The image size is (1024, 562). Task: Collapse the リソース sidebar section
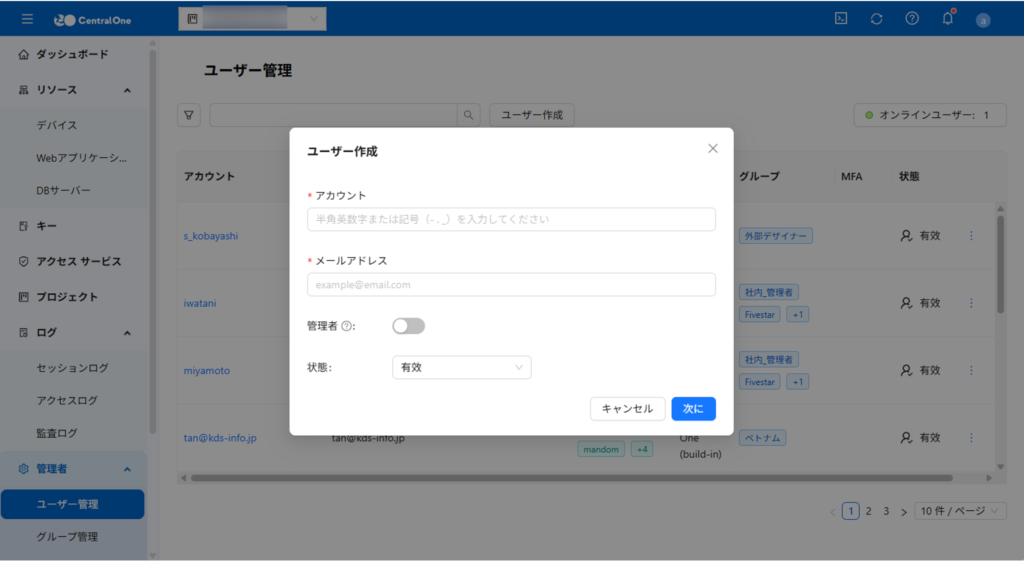point(127,90)
